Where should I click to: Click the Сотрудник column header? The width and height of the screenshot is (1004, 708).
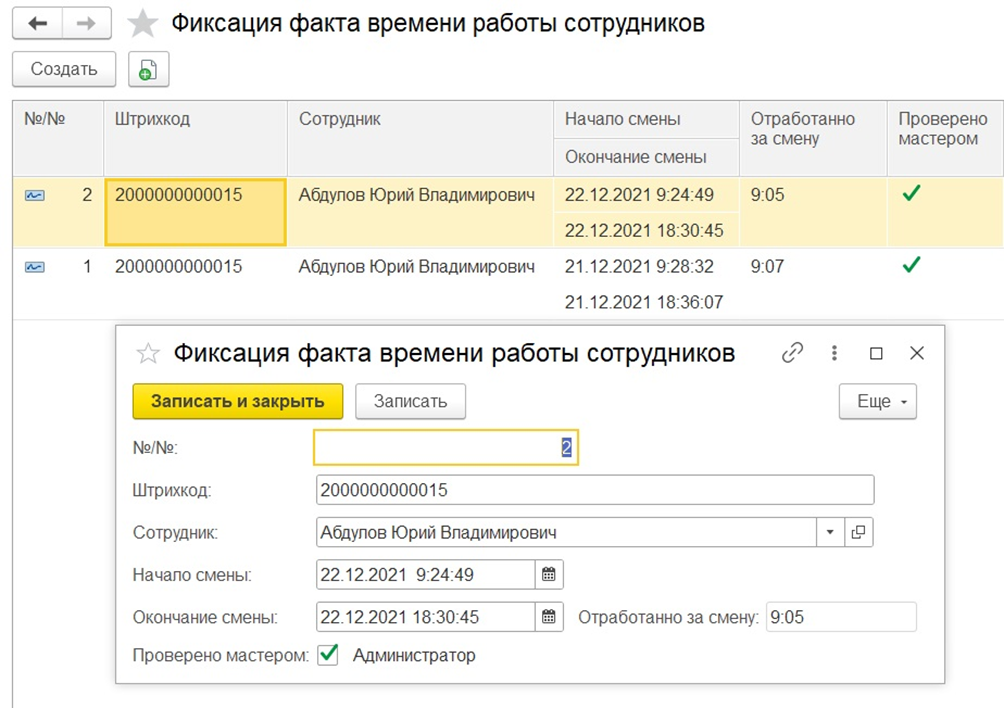(340, 119)
